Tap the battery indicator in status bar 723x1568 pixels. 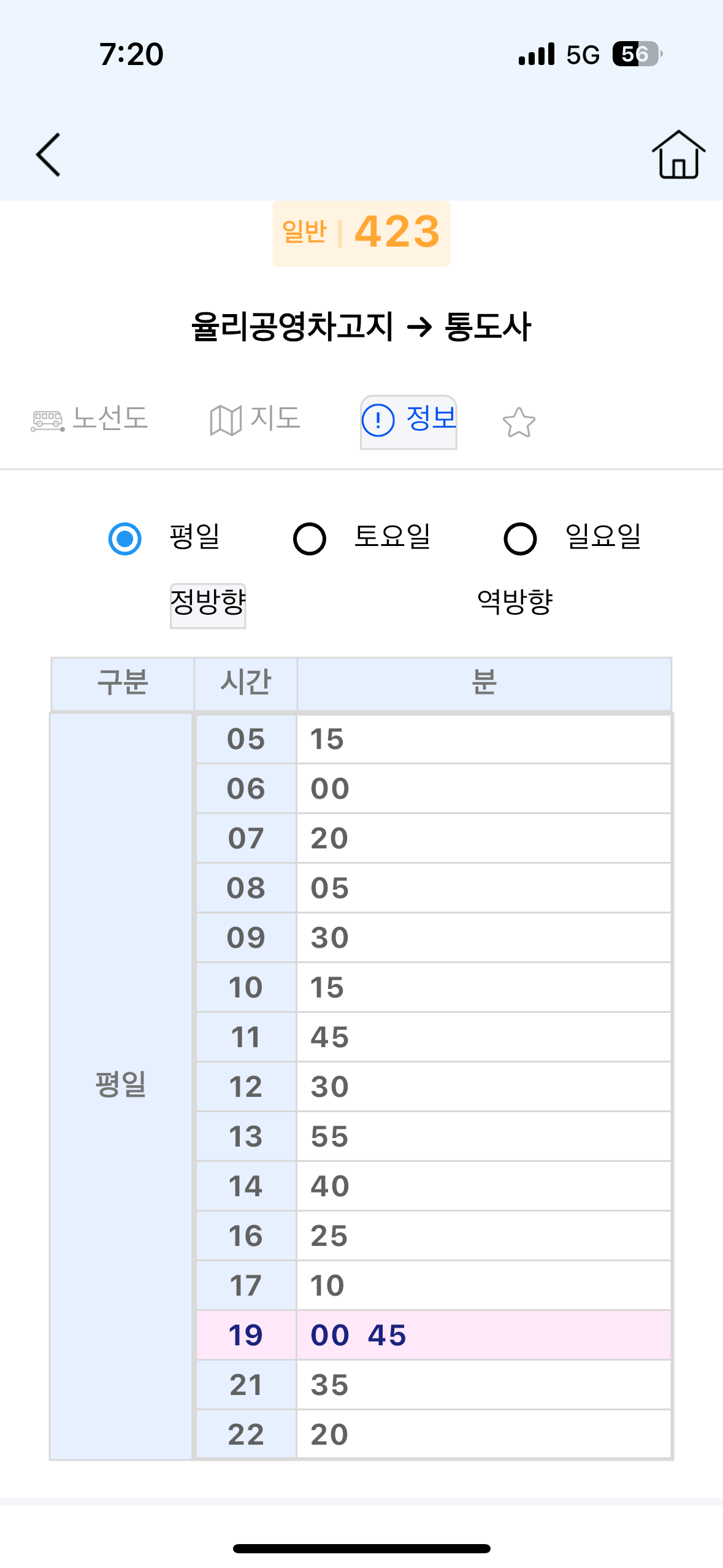(x=637, y=54)
